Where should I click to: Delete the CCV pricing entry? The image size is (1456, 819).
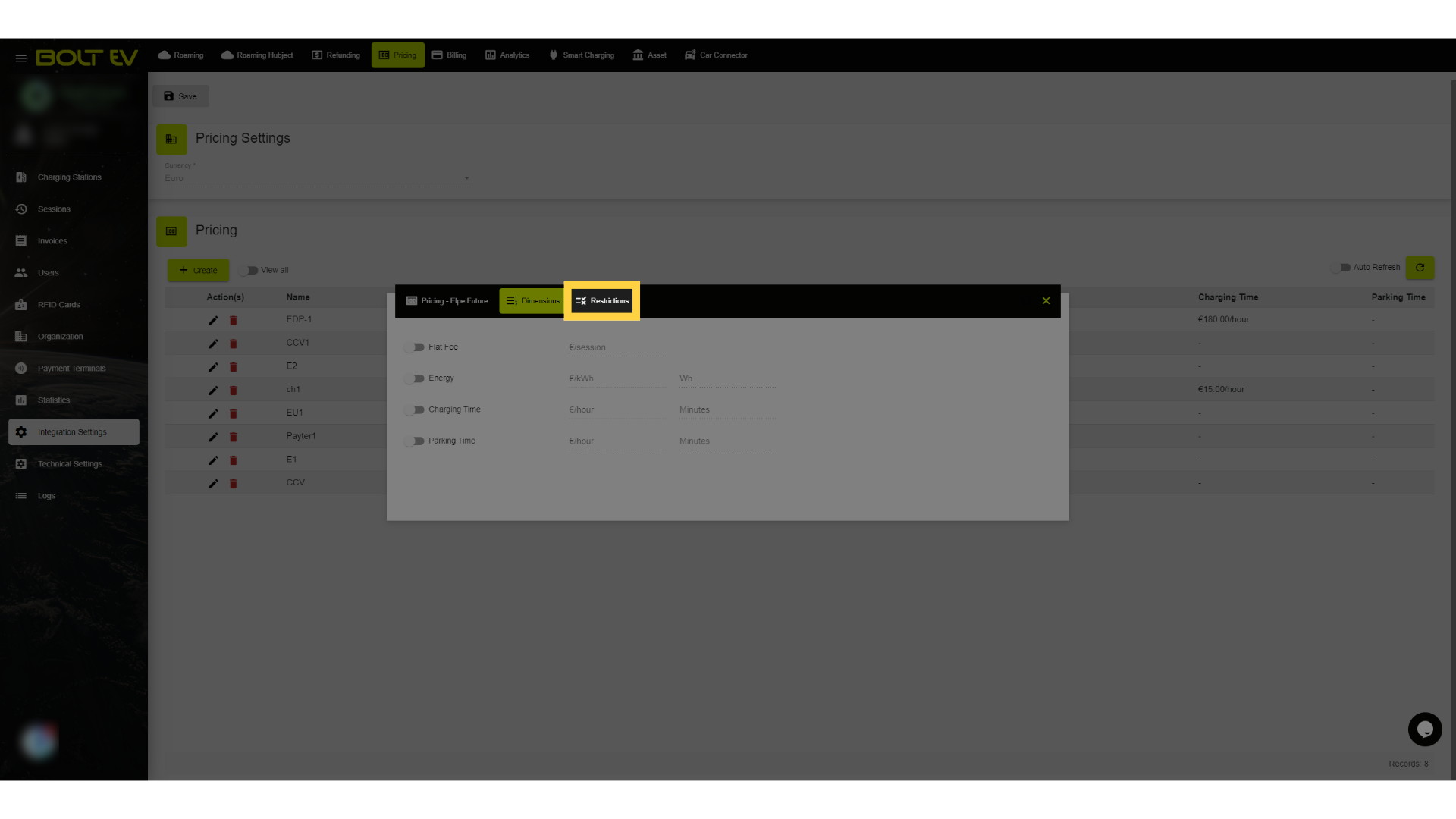[234, 484]
